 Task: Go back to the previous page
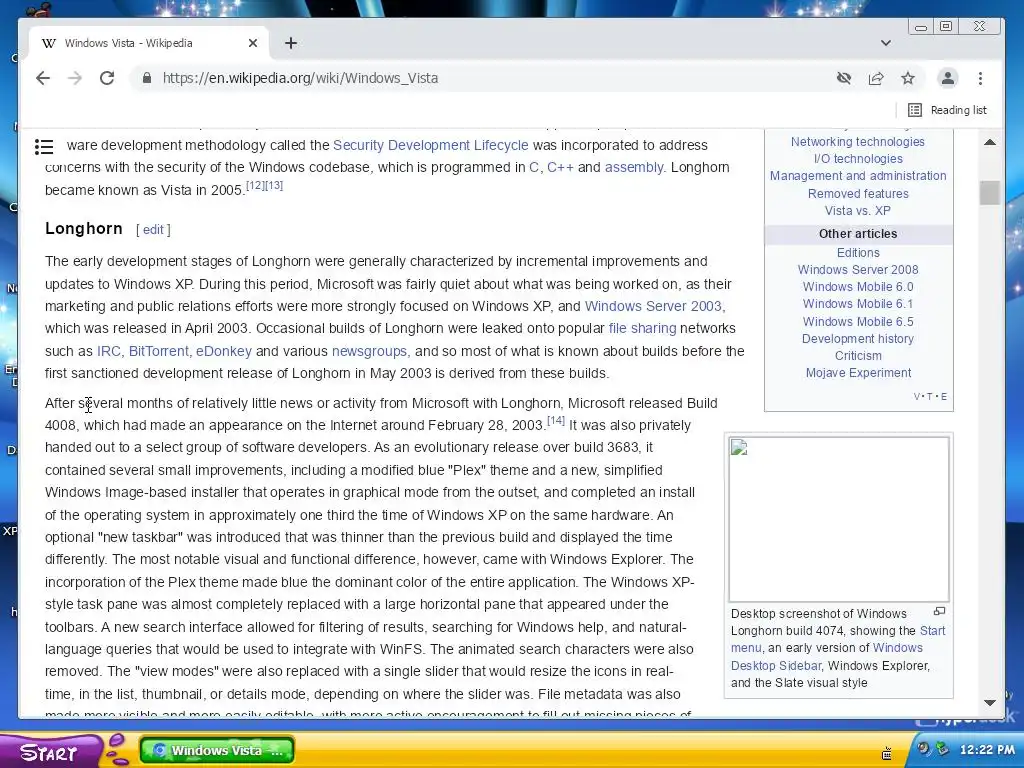pos(43,78)
